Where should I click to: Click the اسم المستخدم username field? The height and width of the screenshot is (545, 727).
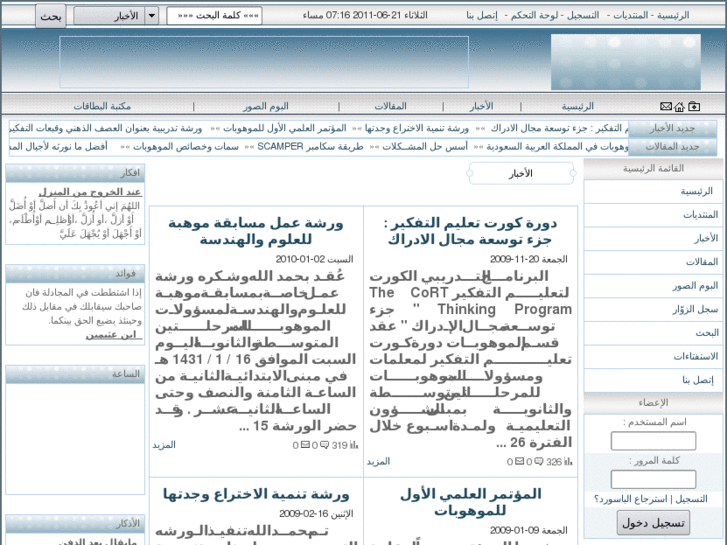(x=653, y=441)
